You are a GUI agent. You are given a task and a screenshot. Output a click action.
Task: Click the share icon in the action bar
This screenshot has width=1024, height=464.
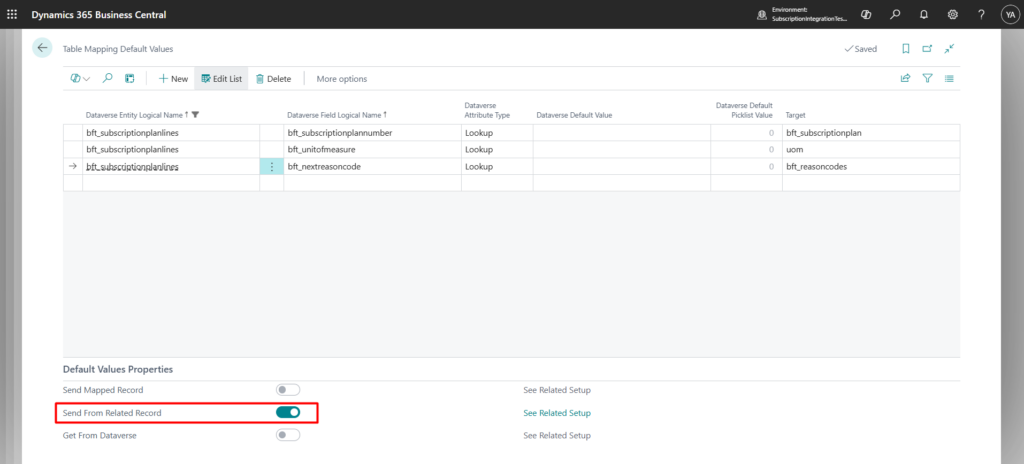pos(905,78)
